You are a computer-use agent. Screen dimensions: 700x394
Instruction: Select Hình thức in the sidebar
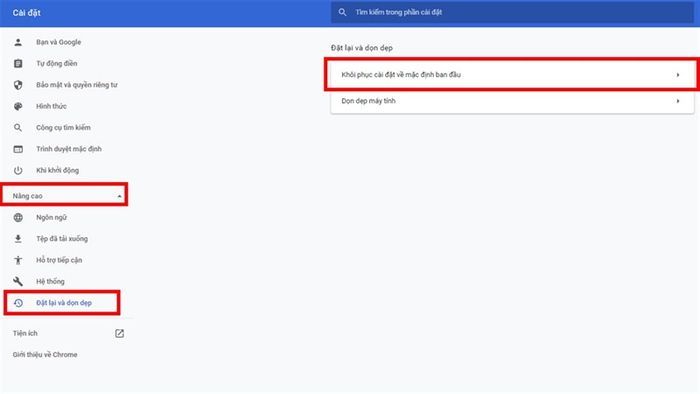pyautogui.click(x=51, y=106)
